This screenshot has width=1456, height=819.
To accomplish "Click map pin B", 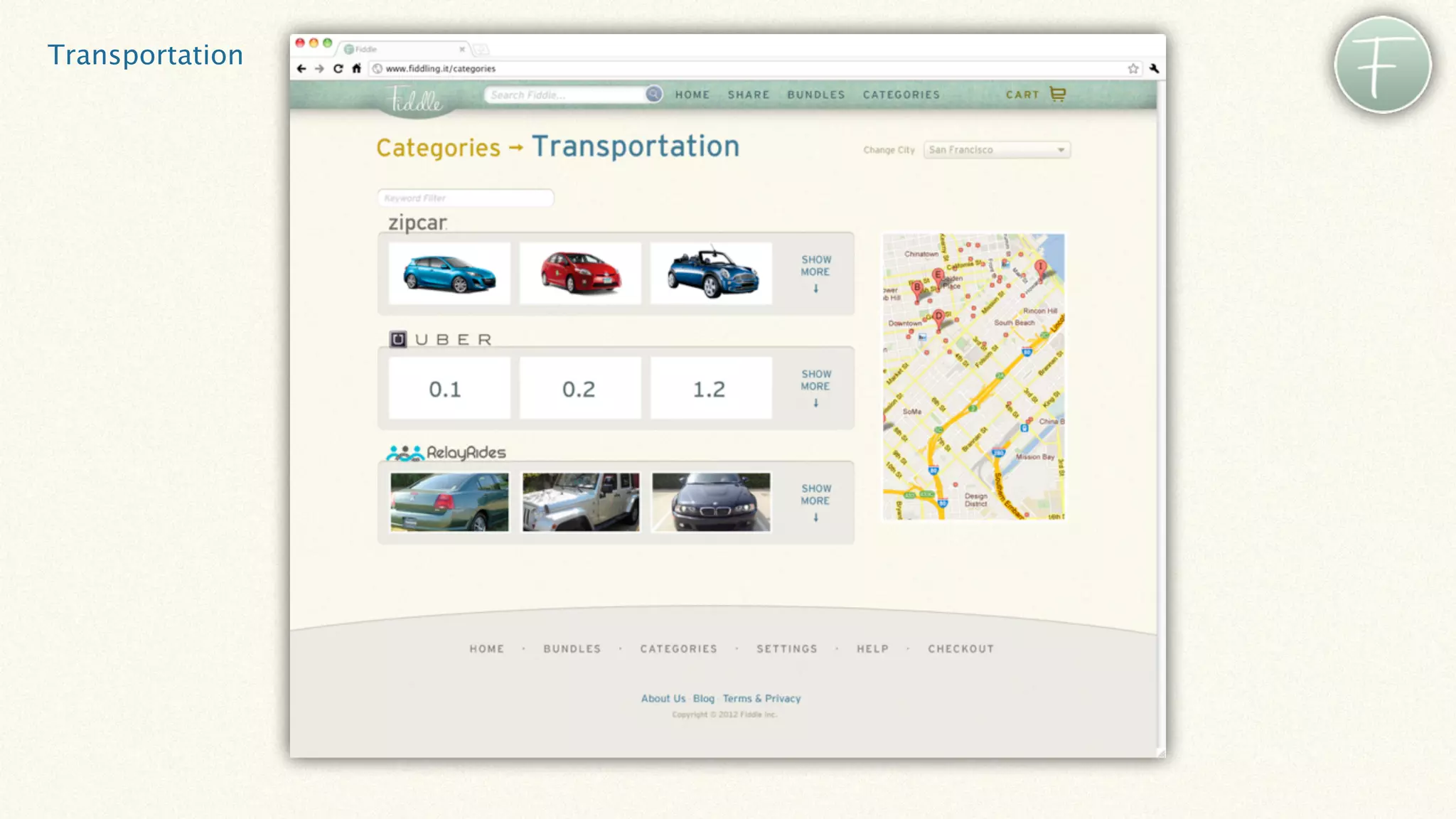I will click(x=917, y=289).
